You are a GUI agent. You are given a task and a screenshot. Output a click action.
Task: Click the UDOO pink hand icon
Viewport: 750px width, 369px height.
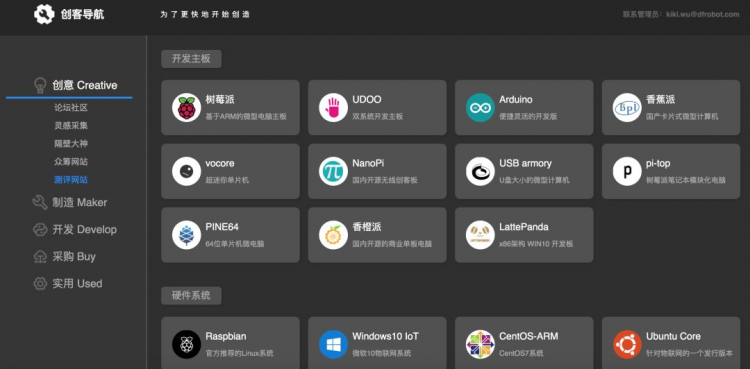pos(333,107)
